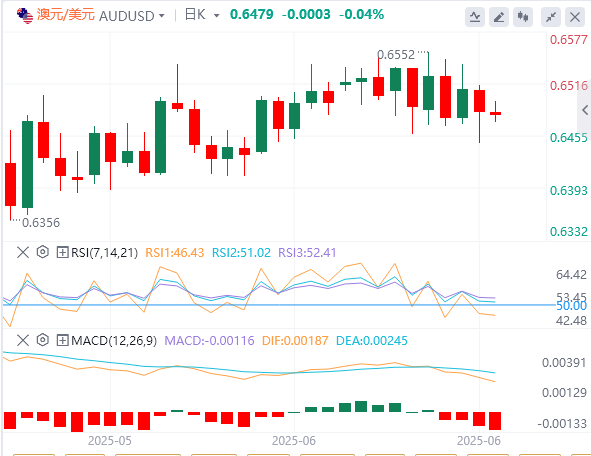The width and height of the screenshot is (591, 456).
Task: Click DEA:0.00245 value
Action: [x=372, y=341]
